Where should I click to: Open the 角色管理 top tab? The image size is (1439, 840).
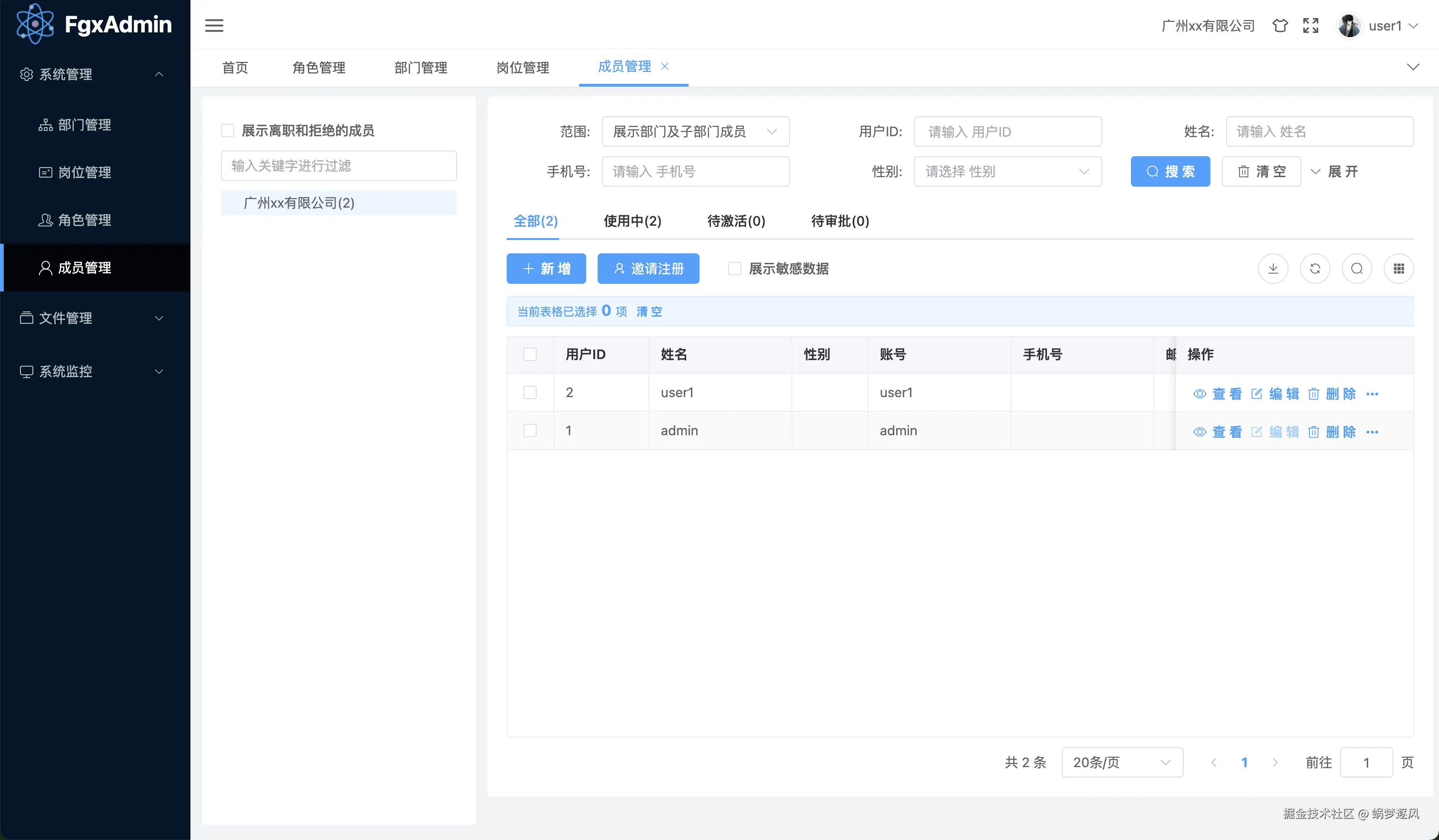click(319, 68)
